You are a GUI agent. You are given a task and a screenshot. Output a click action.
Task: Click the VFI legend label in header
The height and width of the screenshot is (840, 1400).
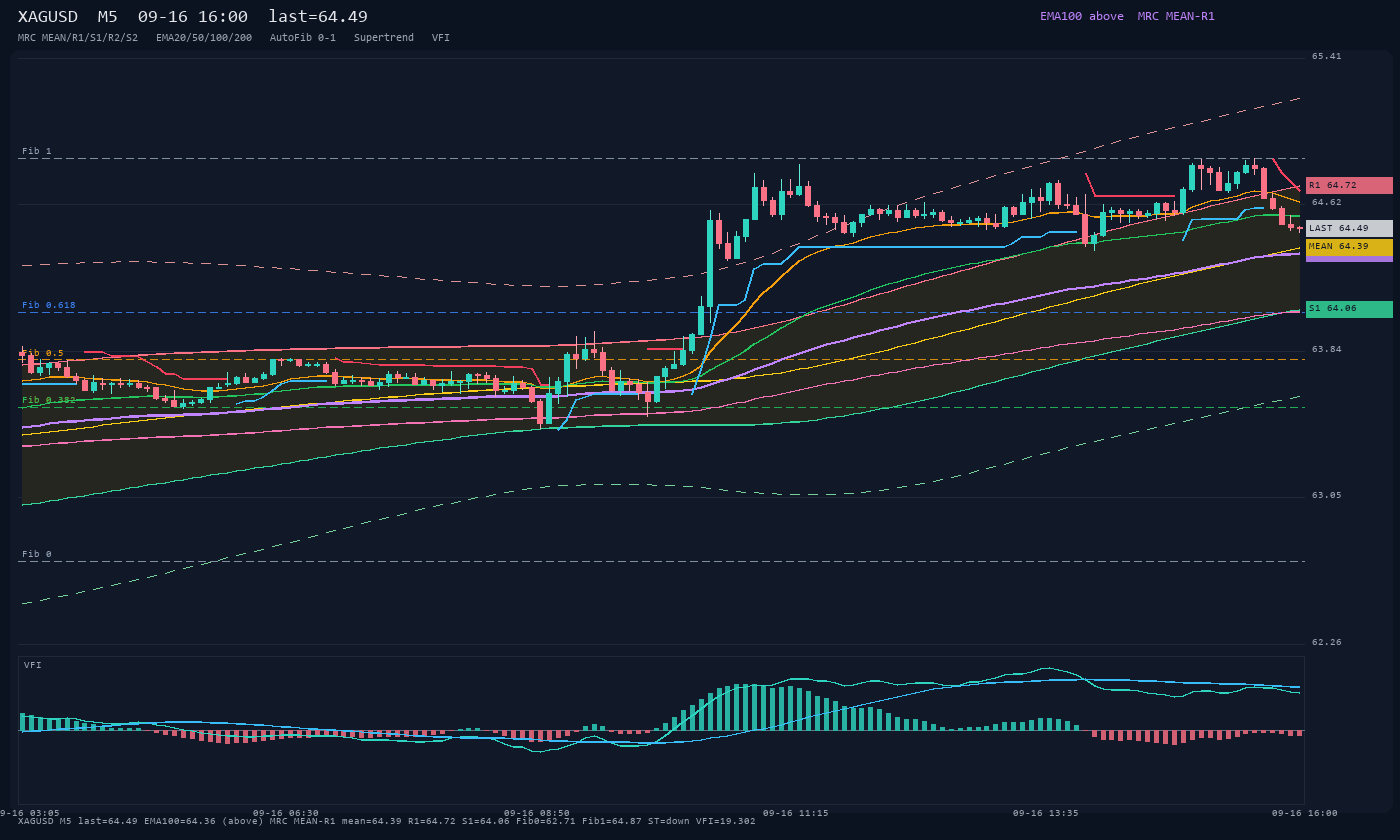pos(441,38)
